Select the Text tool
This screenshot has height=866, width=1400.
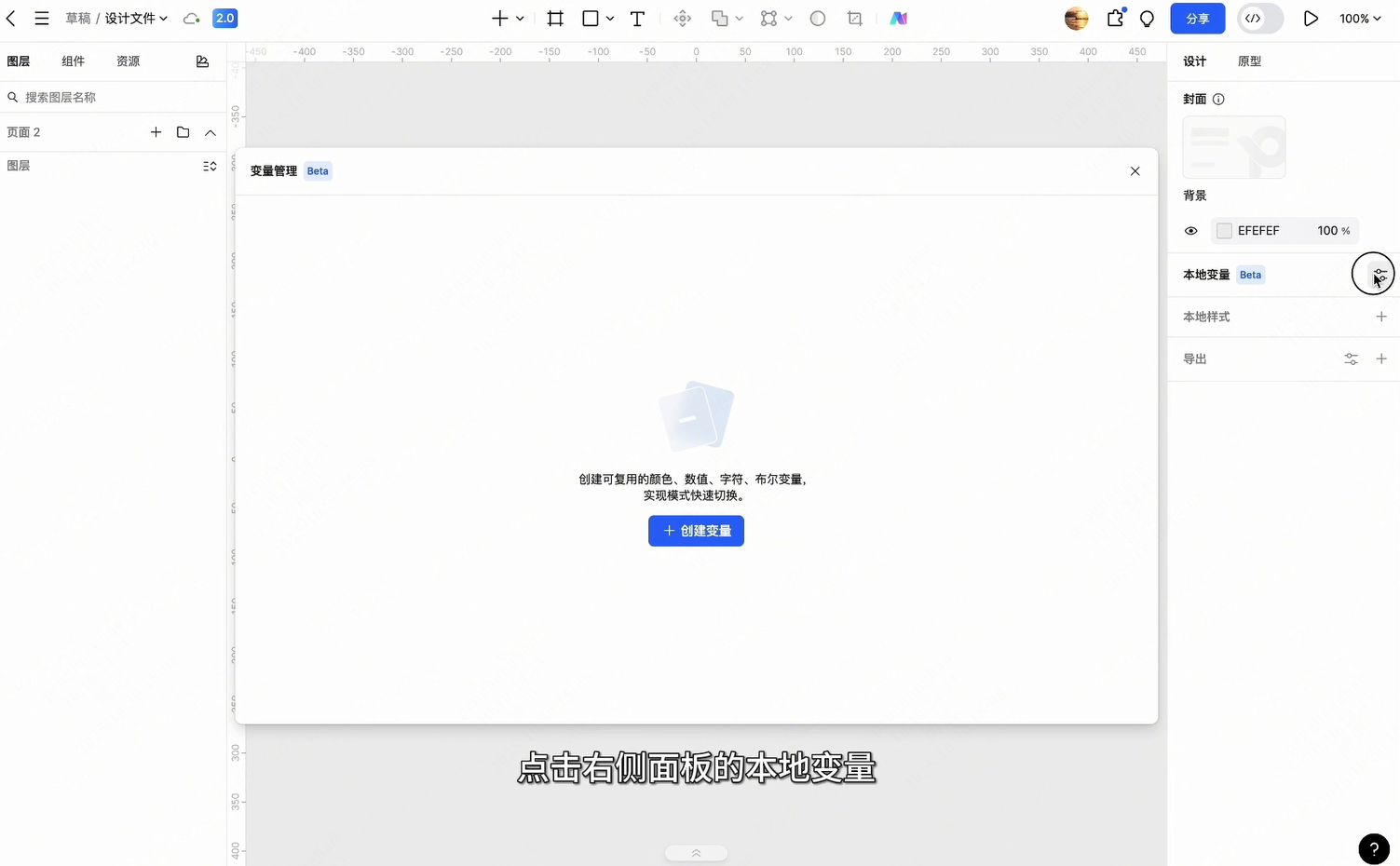coord(638,19)
